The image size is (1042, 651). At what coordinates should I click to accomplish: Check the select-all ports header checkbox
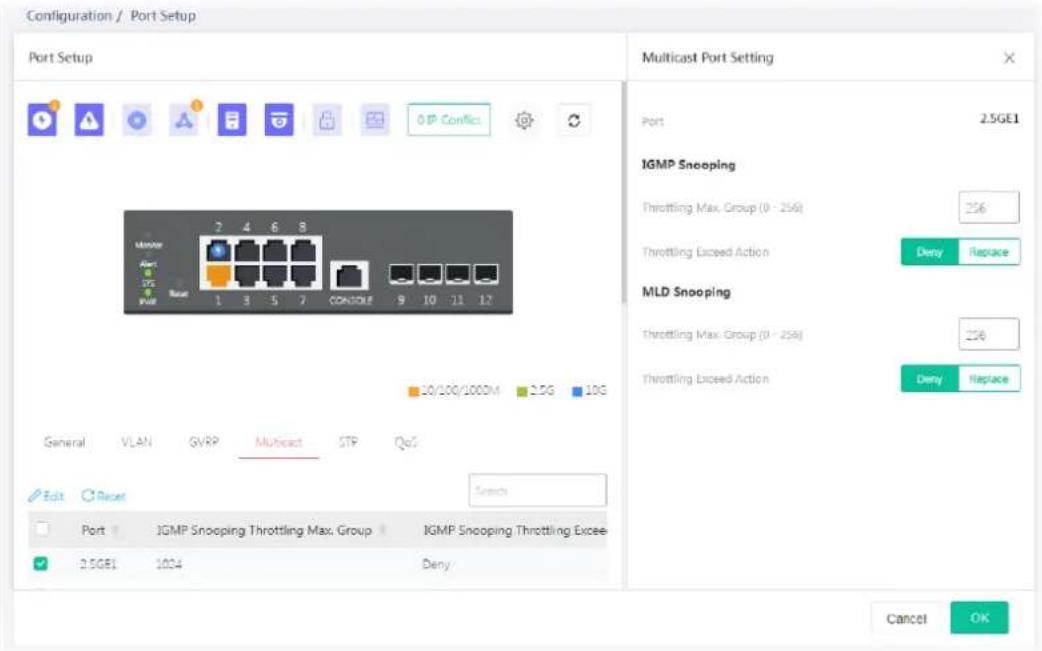[42, 529]
